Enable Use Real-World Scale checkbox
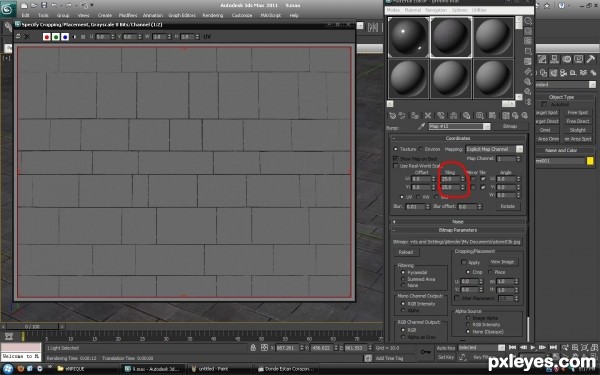 click(x=395, y=166)
